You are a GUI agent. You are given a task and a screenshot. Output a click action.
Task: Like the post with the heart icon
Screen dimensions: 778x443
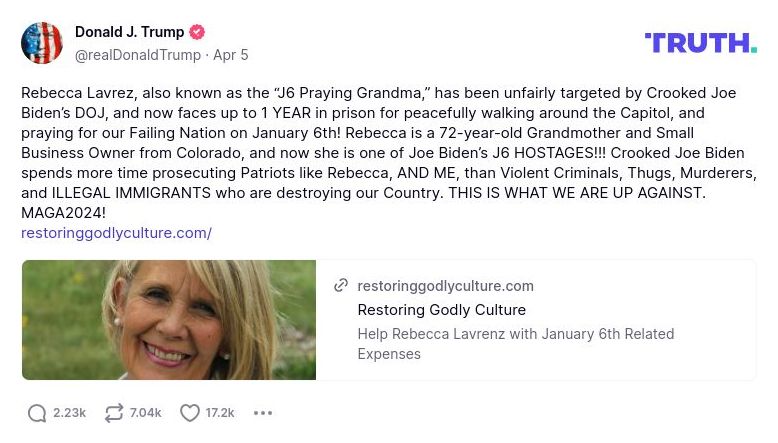(x=190, y=413)
